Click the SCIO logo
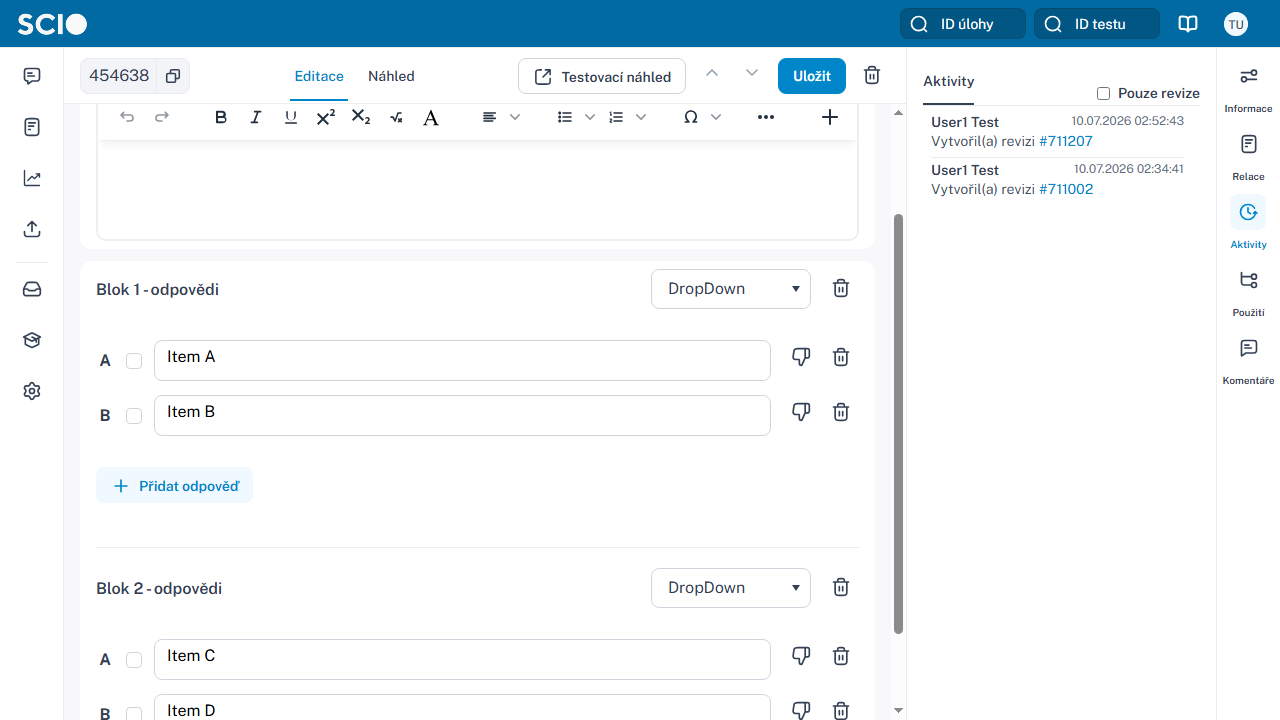The width and height of the screenshot is (1280, 720). coord(52,24)
